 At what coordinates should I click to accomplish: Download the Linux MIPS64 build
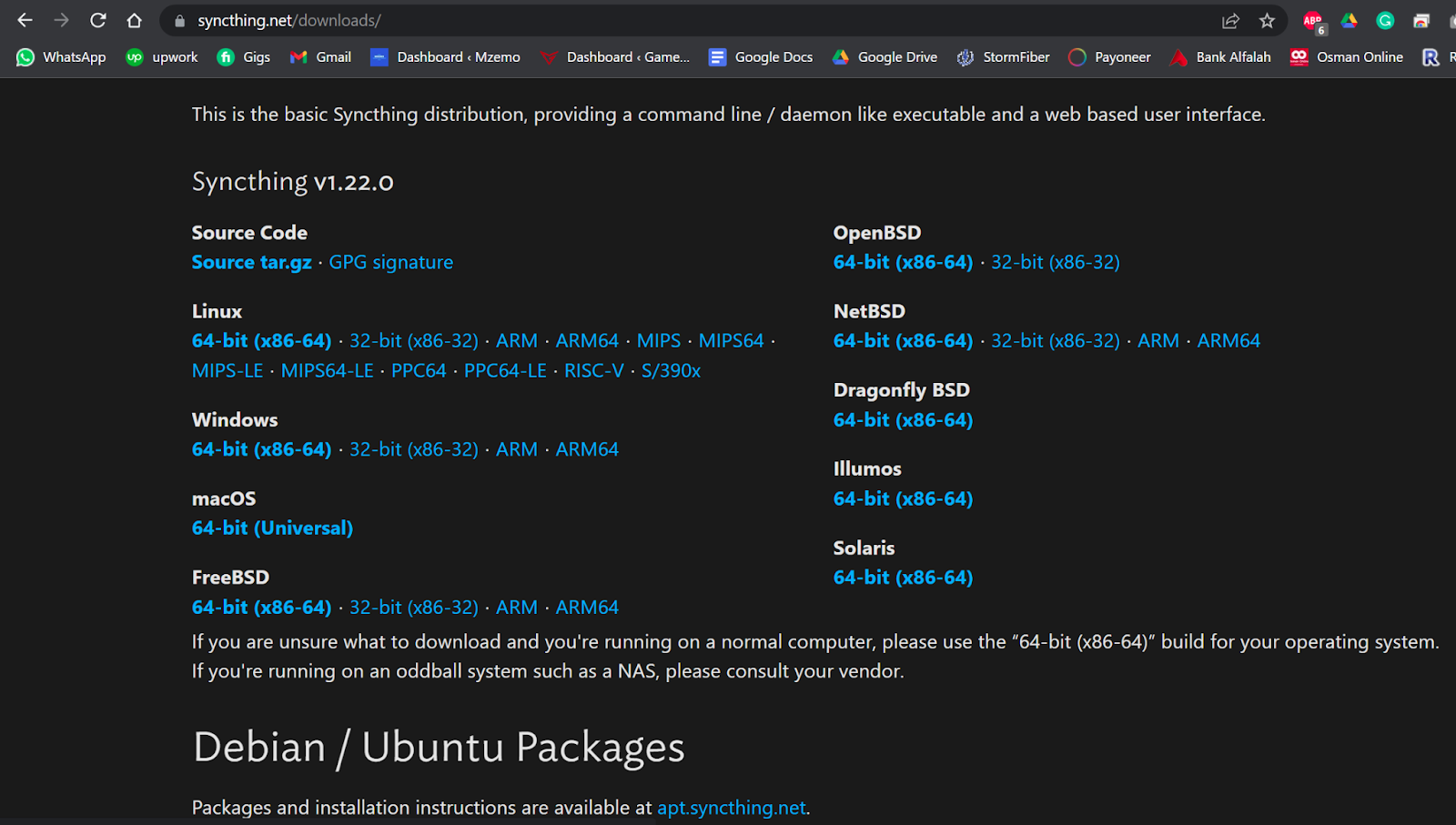(732, 341)
